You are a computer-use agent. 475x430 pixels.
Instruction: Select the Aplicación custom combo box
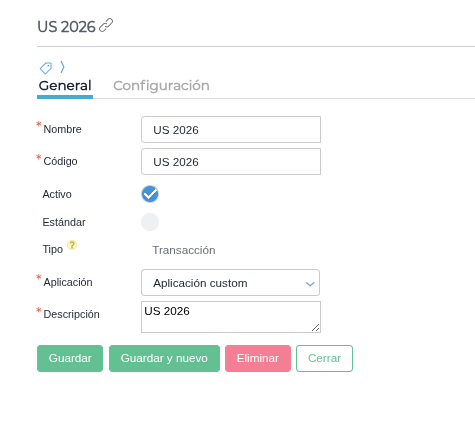230,283
